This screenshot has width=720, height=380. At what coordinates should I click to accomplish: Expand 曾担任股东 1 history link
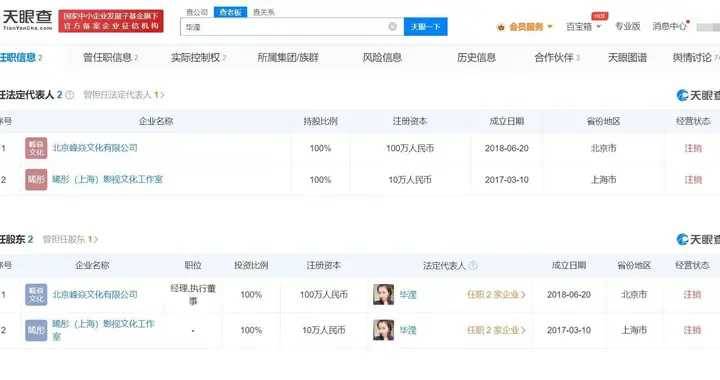[x=70, y=240]
